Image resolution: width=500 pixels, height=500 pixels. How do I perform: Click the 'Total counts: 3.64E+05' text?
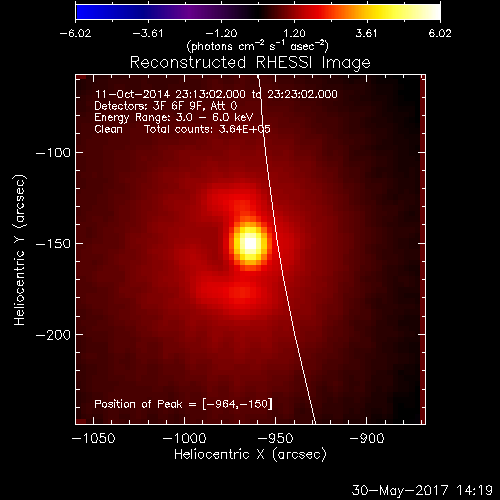tap(207, 129)
